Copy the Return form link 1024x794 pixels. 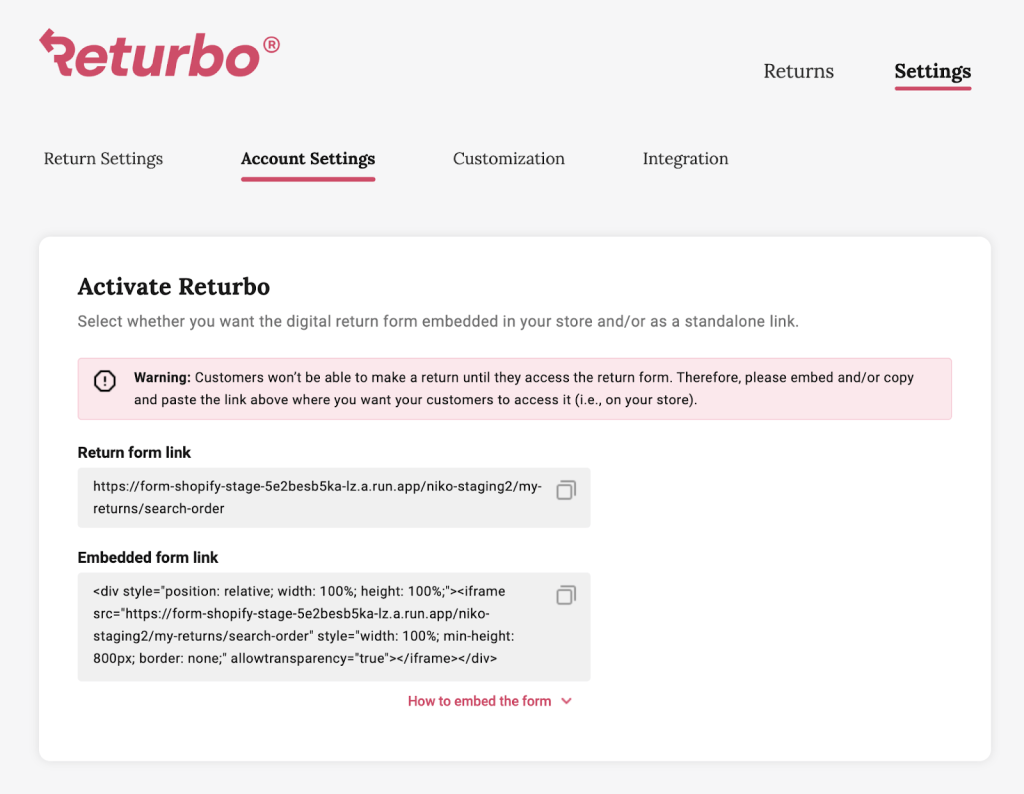click(566, 490)
